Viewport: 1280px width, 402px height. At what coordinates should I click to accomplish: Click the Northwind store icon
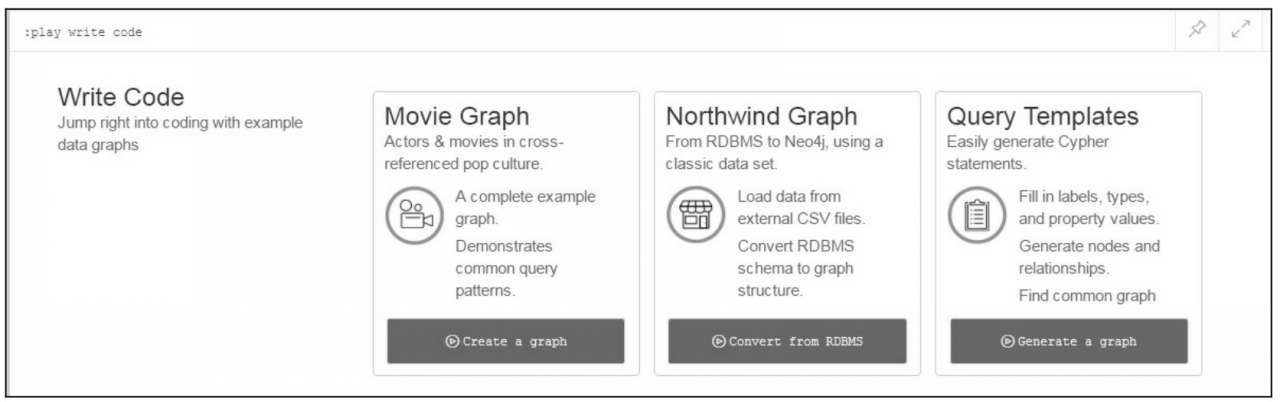(695, 216)
